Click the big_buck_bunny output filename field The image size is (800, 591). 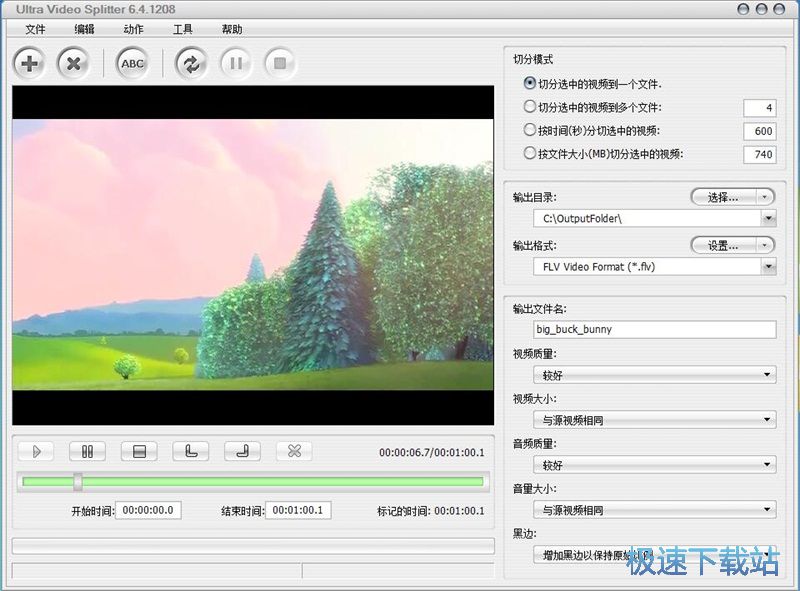coord(655,329)
